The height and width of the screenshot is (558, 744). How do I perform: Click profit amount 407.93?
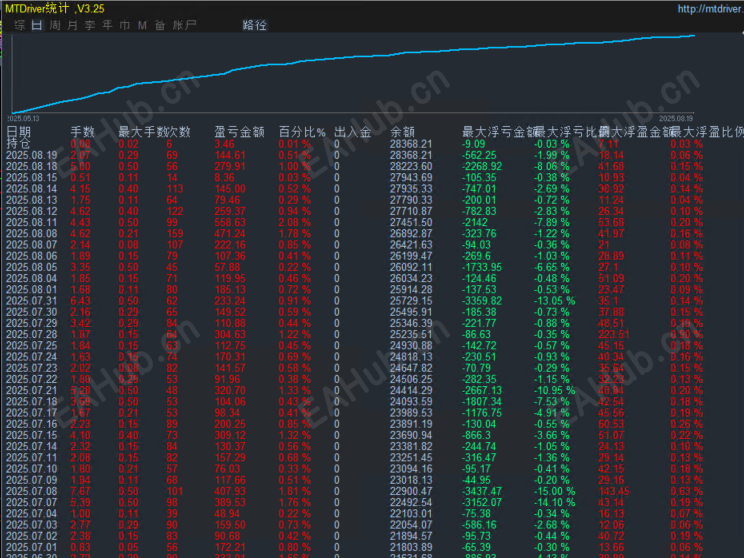[230, 491]
